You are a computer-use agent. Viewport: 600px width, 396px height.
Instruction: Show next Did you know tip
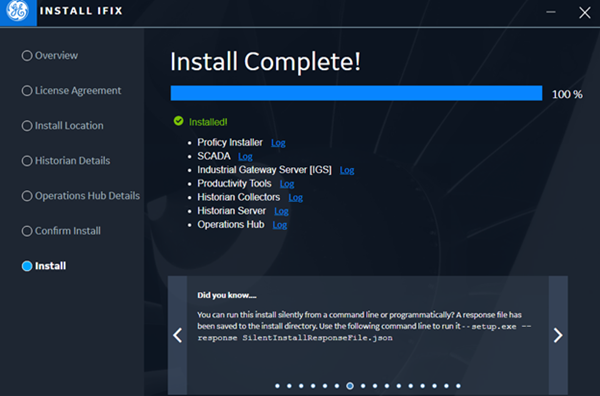click(558, 335)
